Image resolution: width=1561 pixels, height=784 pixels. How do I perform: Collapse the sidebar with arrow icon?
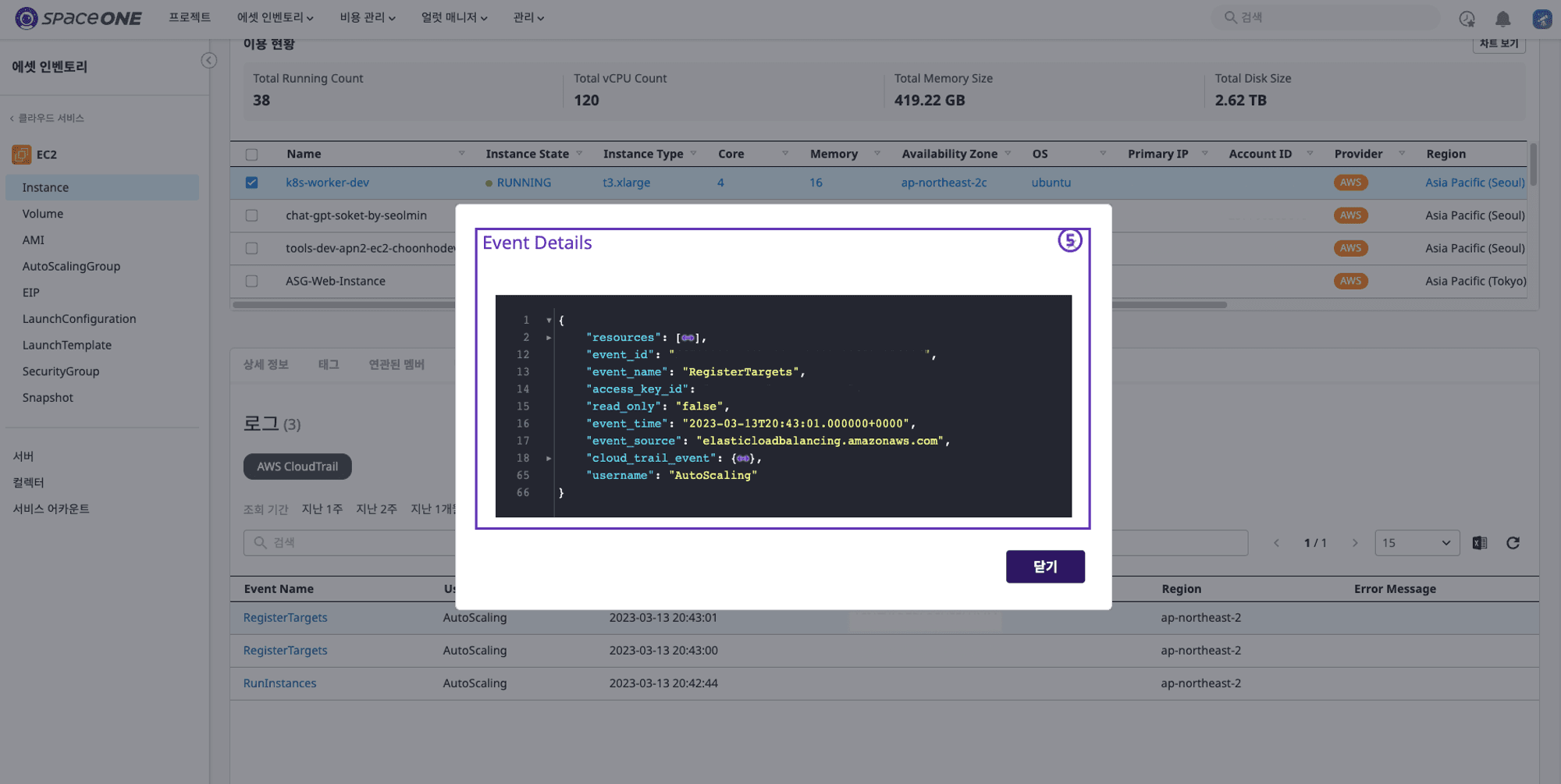[208, 60]
